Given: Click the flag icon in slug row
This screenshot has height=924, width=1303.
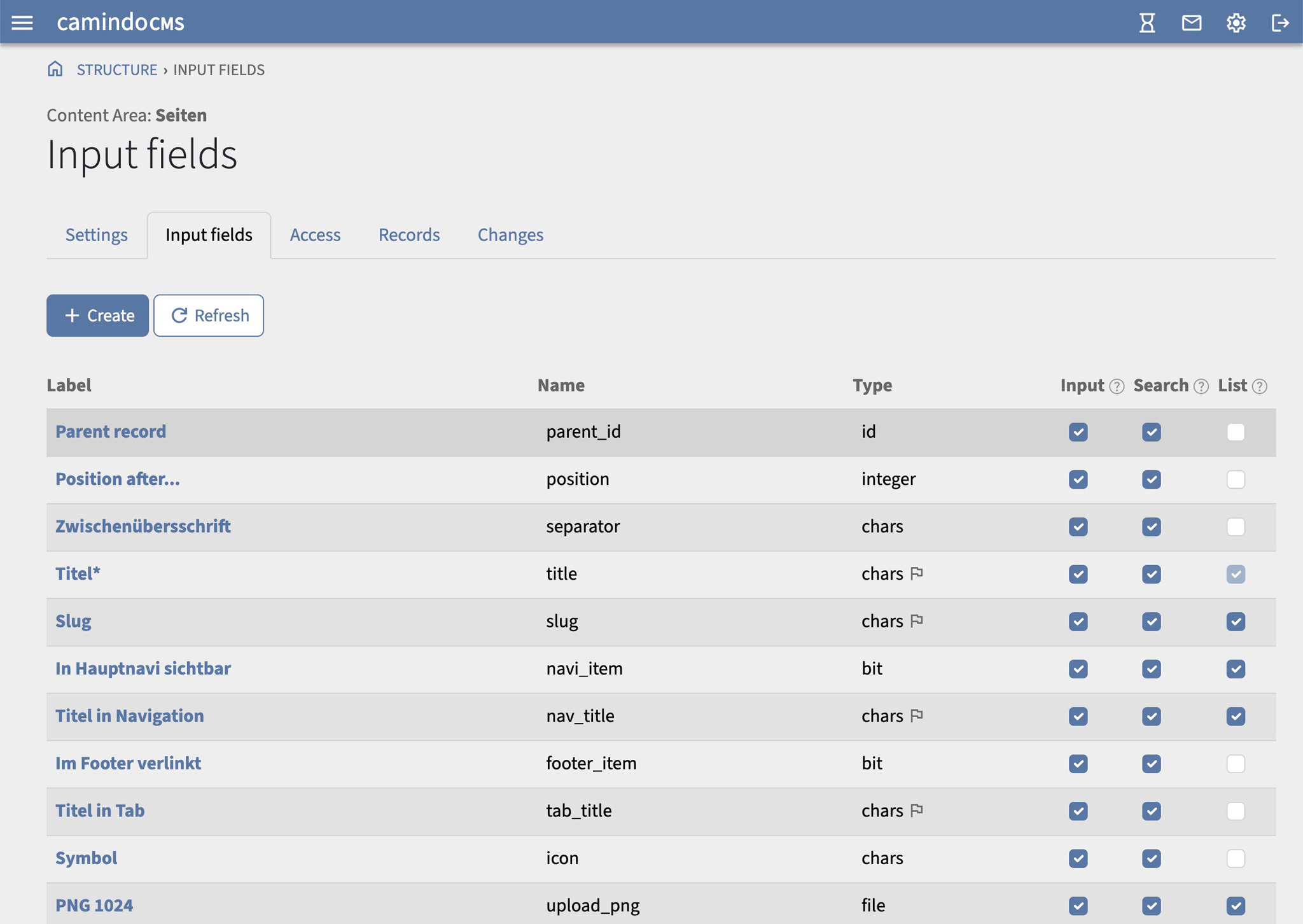Looking at the screenshot, I should coord(917,620).
